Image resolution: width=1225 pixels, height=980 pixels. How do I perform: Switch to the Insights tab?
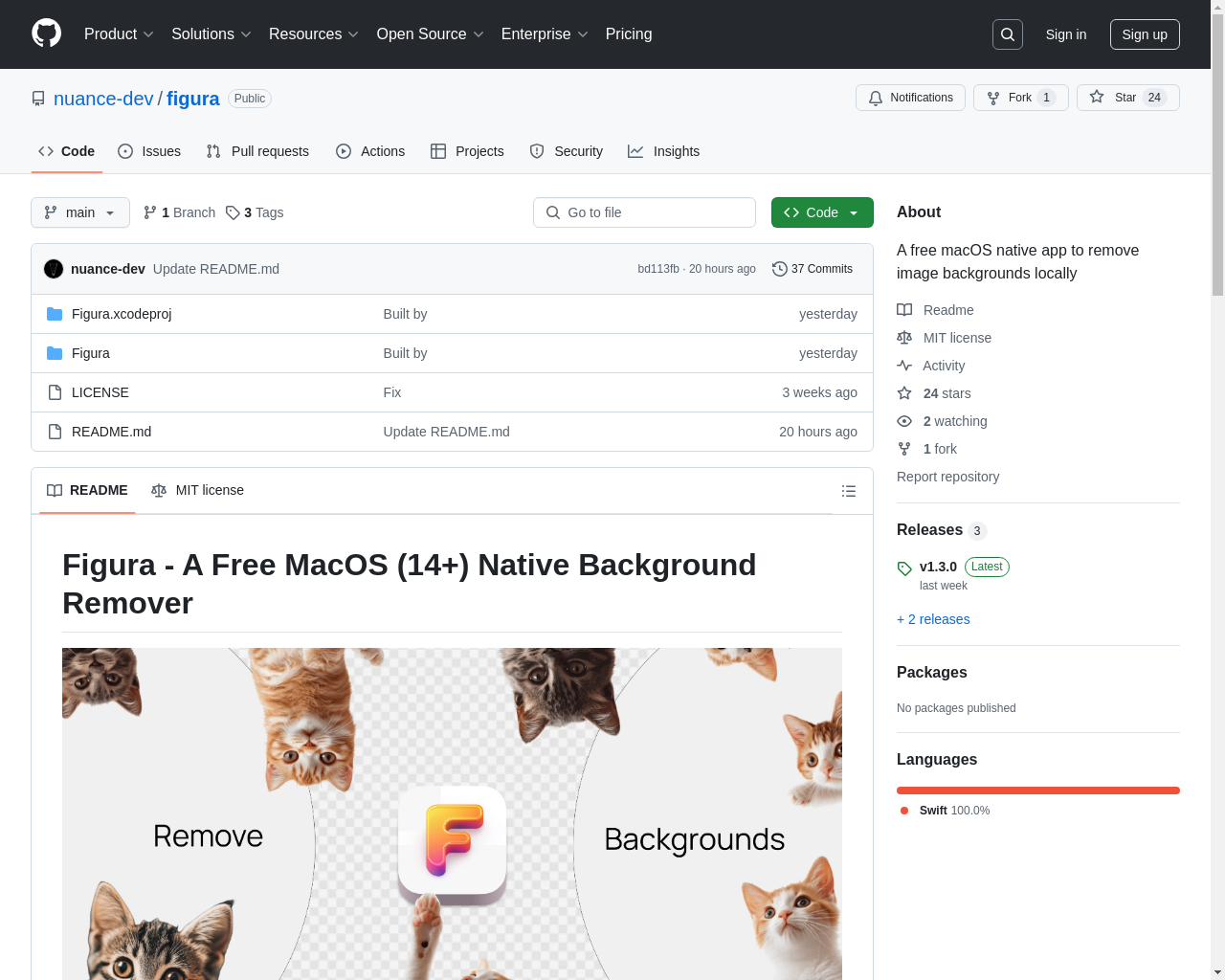click(x=664, y=151)
